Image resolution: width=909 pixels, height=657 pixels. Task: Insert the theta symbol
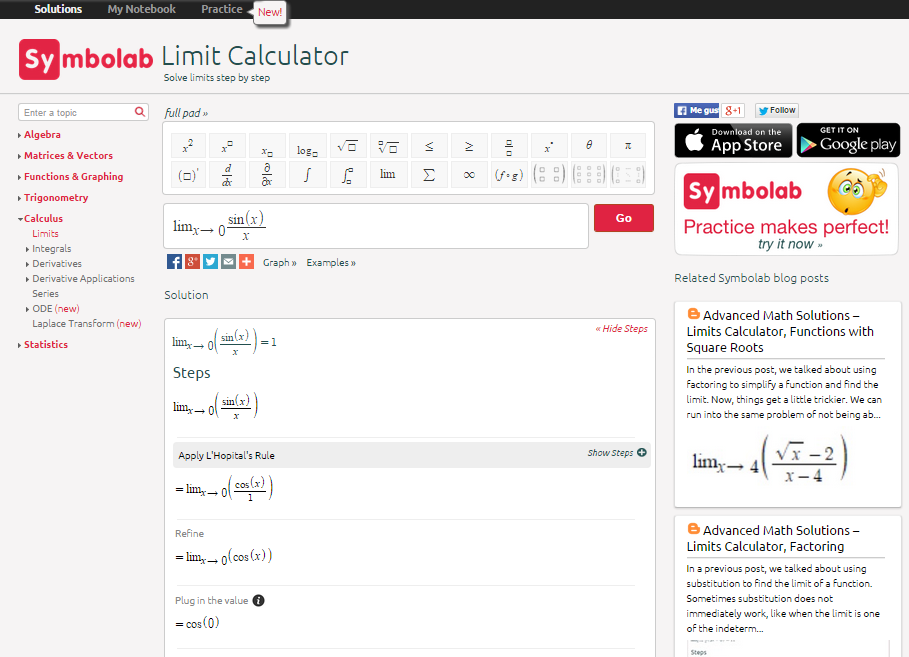pyautogui.click(x=588, y=146)
